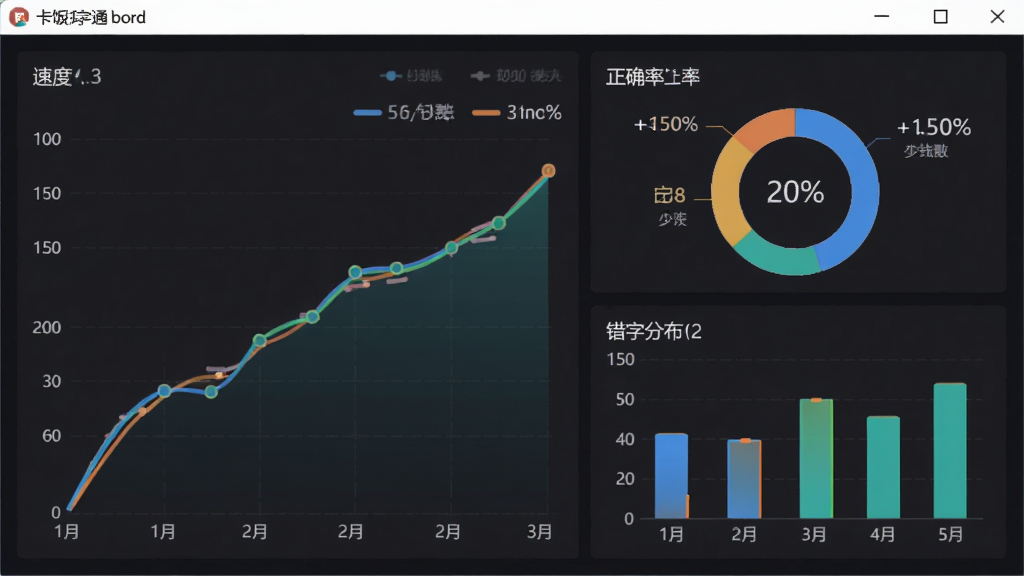Viewport: 1024px width, 576px height.
Task: Select the 2月 bar in the bar chart
Action: (x=744, y=479)
